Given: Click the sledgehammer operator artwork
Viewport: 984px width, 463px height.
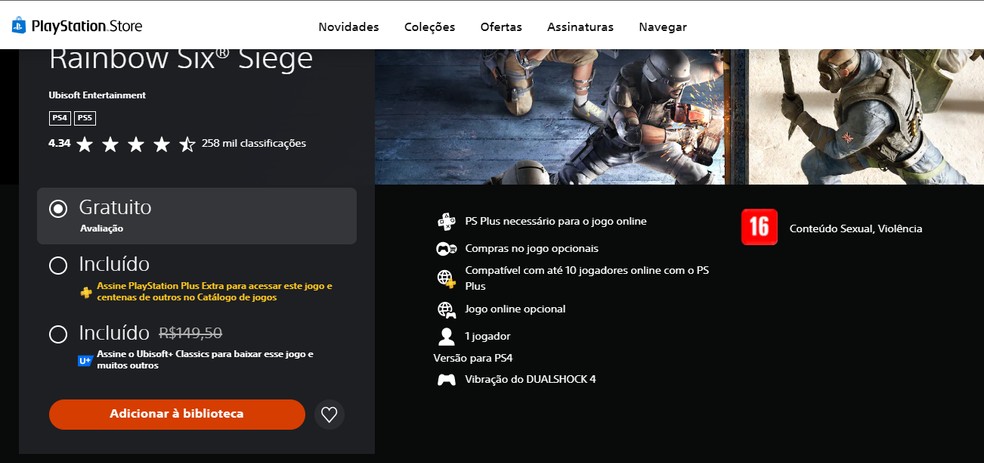Looking at the screenshot, I should click(867, 117).
